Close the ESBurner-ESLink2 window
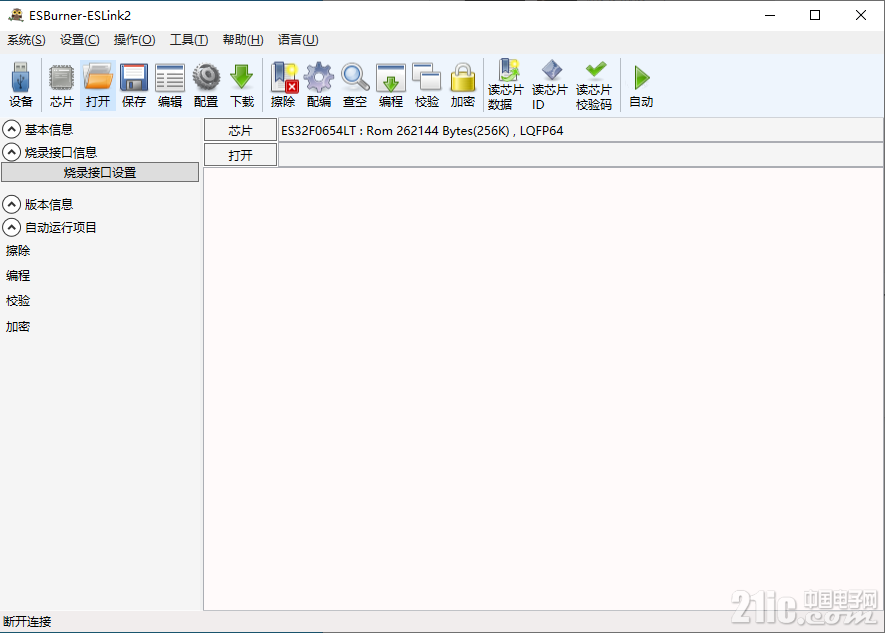885x633 pixels. point(861,15)
